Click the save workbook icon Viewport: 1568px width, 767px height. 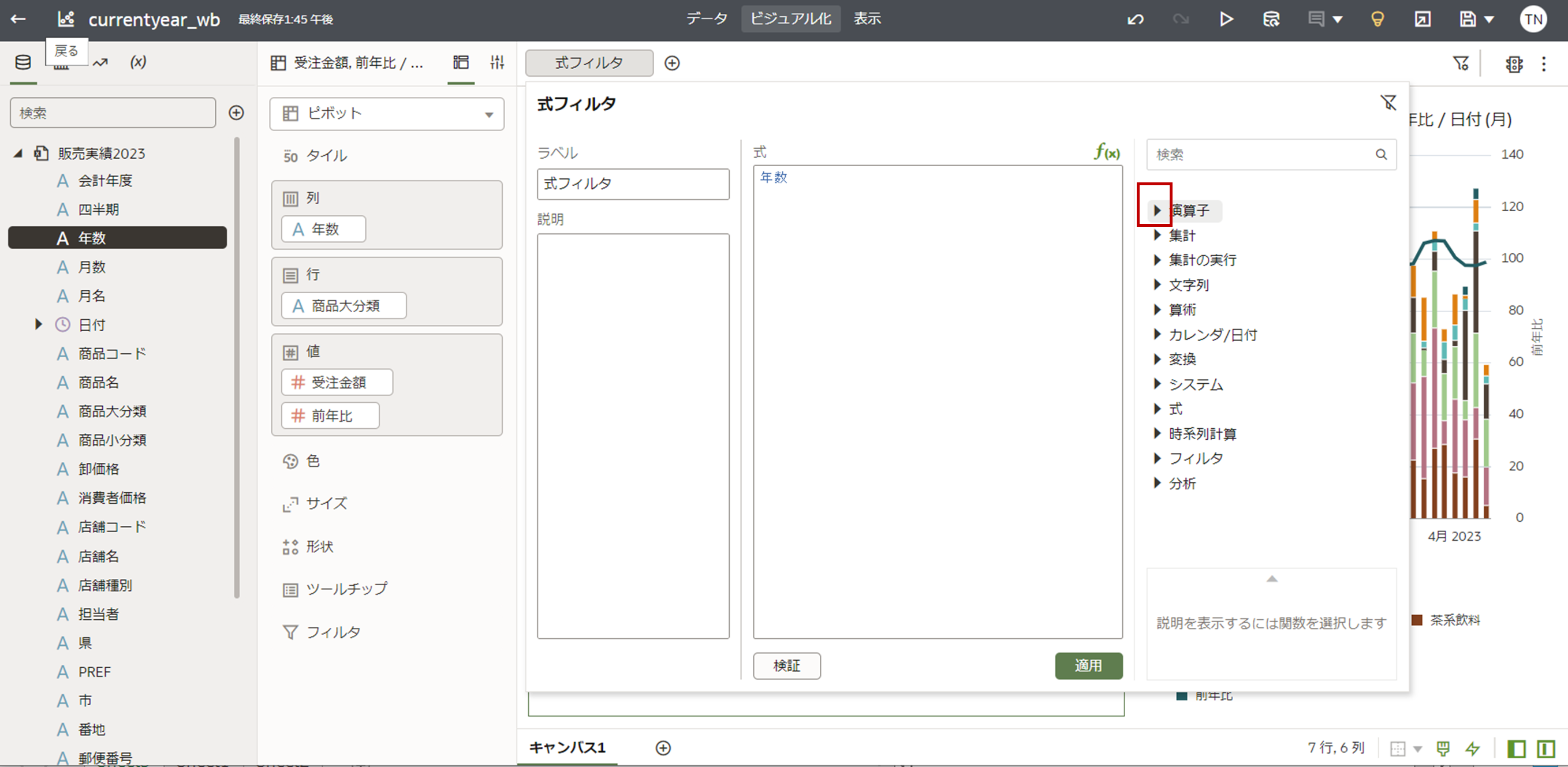tap(1467, 20)
